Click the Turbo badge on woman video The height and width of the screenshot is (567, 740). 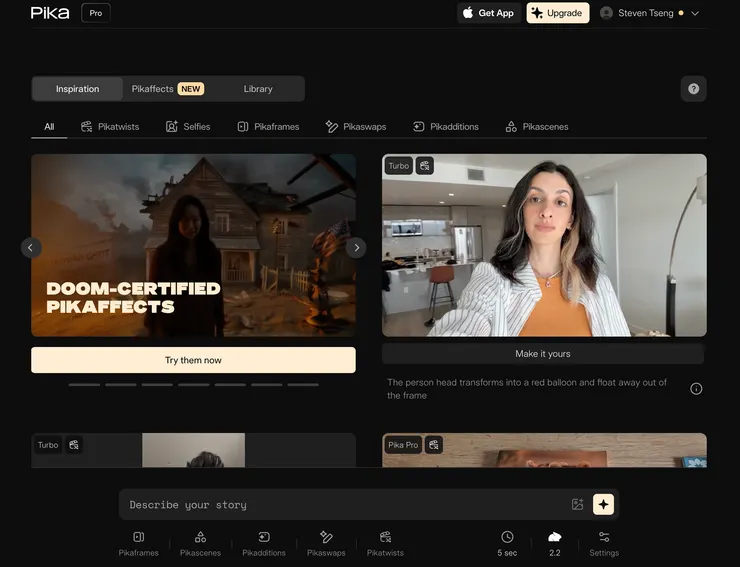click(x=399, y=166)
